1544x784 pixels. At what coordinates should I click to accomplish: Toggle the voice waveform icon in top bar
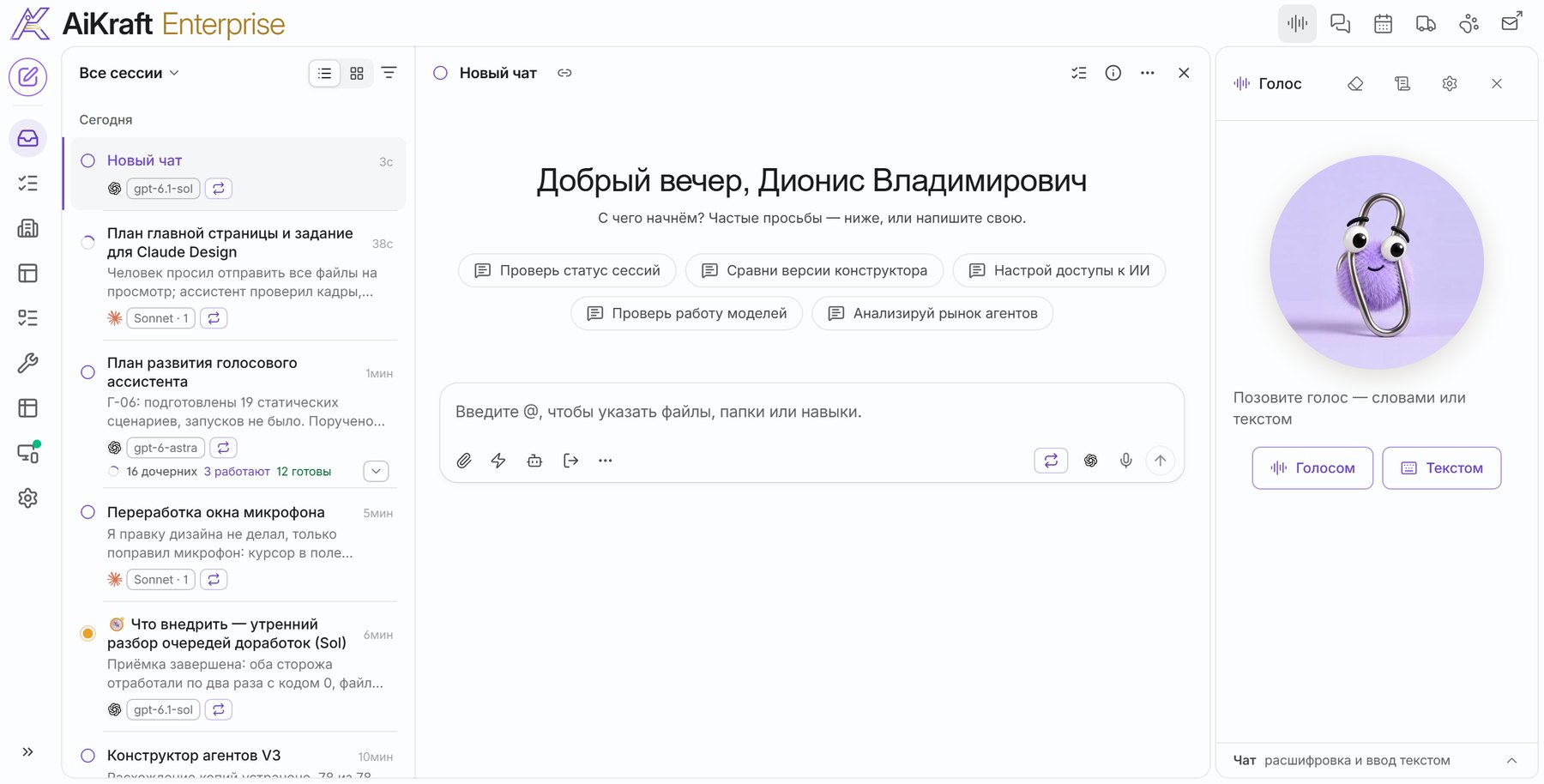point(1297,24)
